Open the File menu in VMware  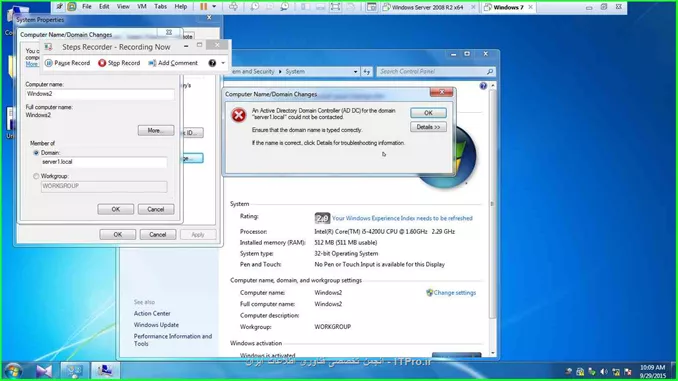pyautogui.click(x=86, y=6)
